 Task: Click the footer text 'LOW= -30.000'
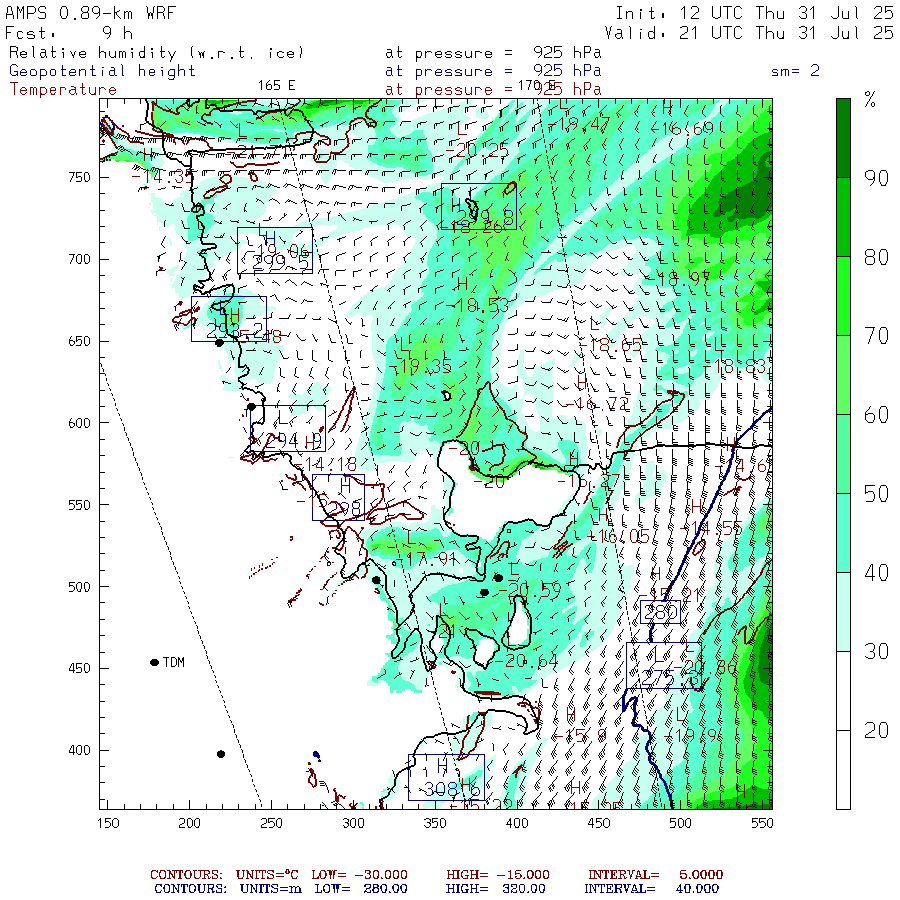point(359,875)
